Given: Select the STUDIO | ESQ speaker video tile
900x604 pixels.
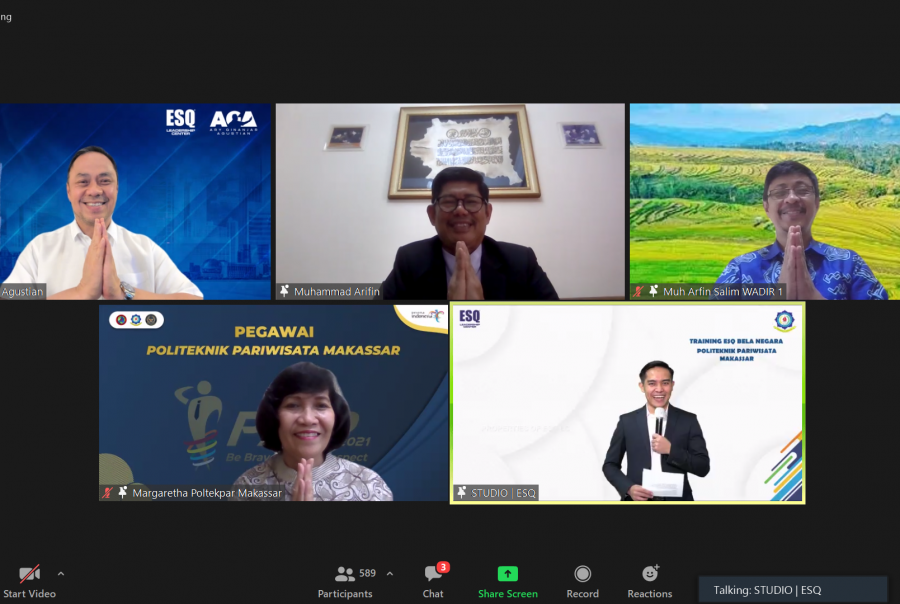Looking at the screenshot, I should 627,400.
